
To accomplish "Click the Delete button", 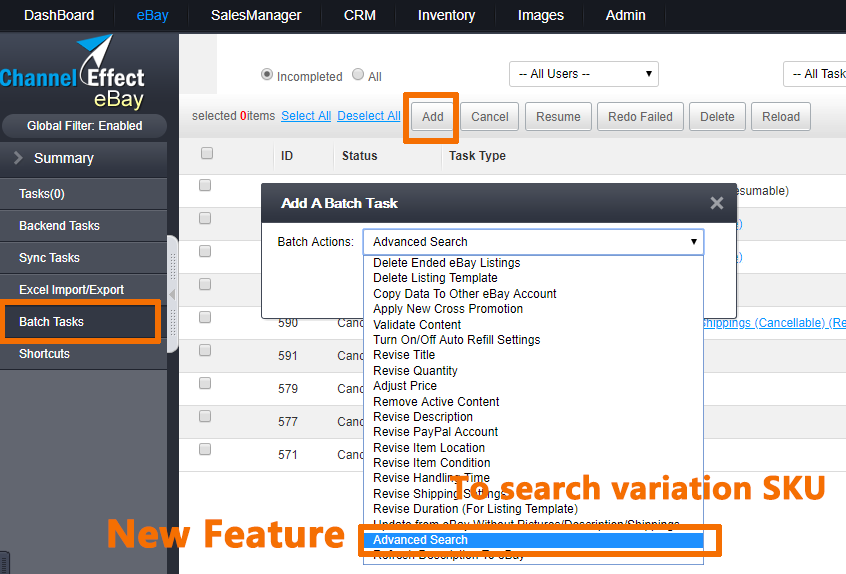I will pyautogui.click(x=717, y=117).
